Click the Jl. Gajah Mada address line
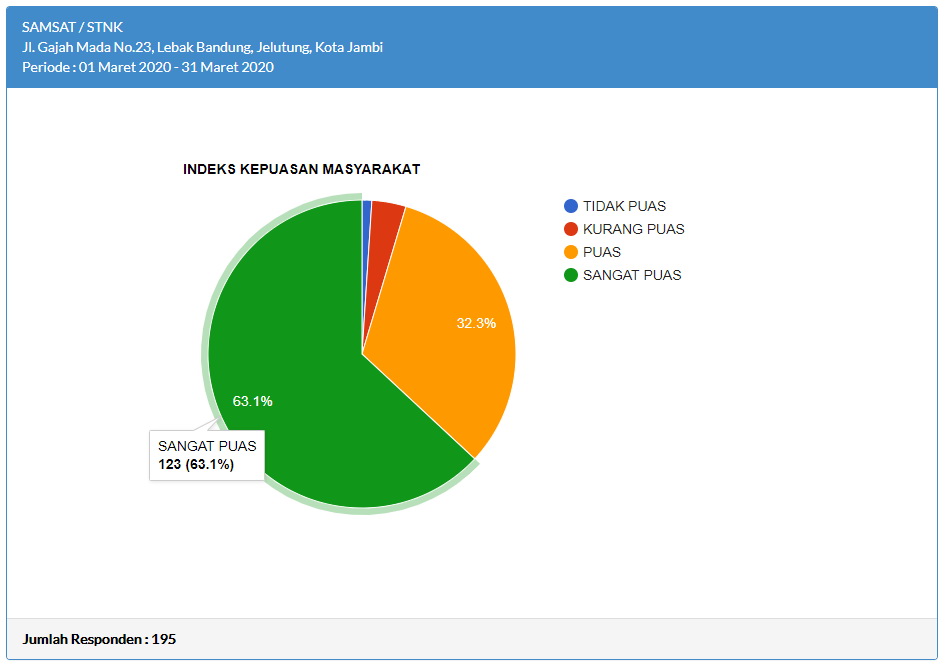Viewport: 945px width, 667px height. click(x=202, y=47)
